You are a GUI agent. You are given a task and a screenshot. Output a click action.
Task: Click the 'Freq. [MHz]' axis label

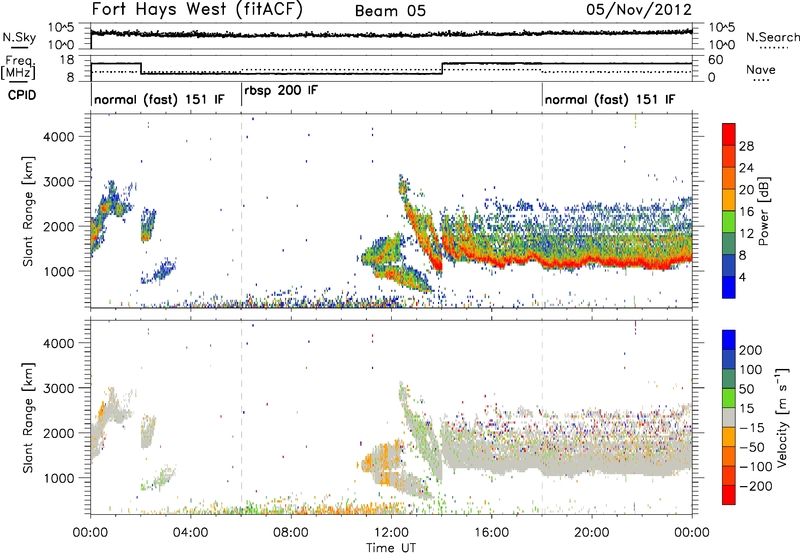pos(19,67)
